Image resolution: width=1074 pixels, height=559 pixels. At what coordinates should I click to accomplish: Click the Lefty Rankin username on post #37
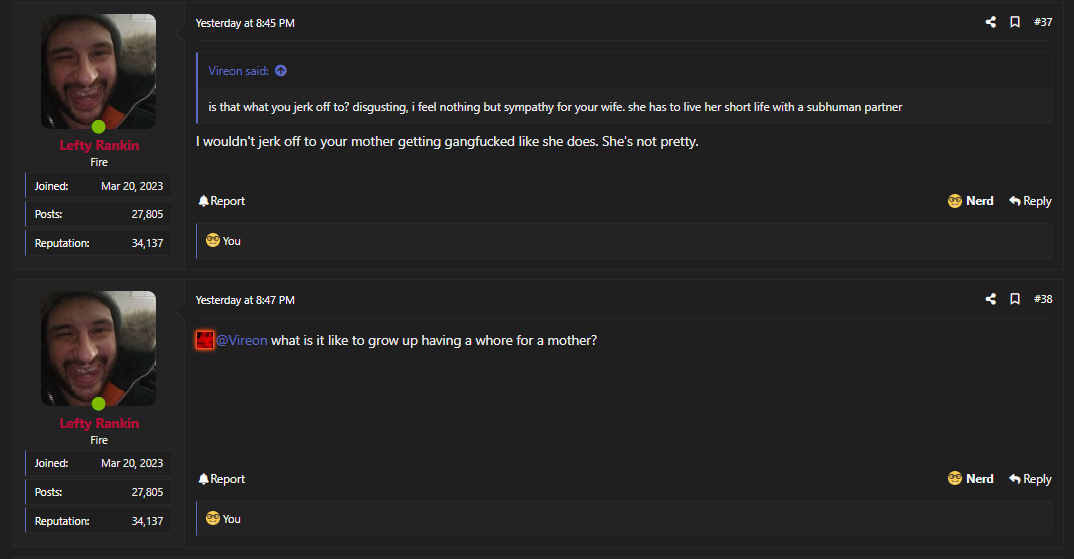[x=99, y=145]
